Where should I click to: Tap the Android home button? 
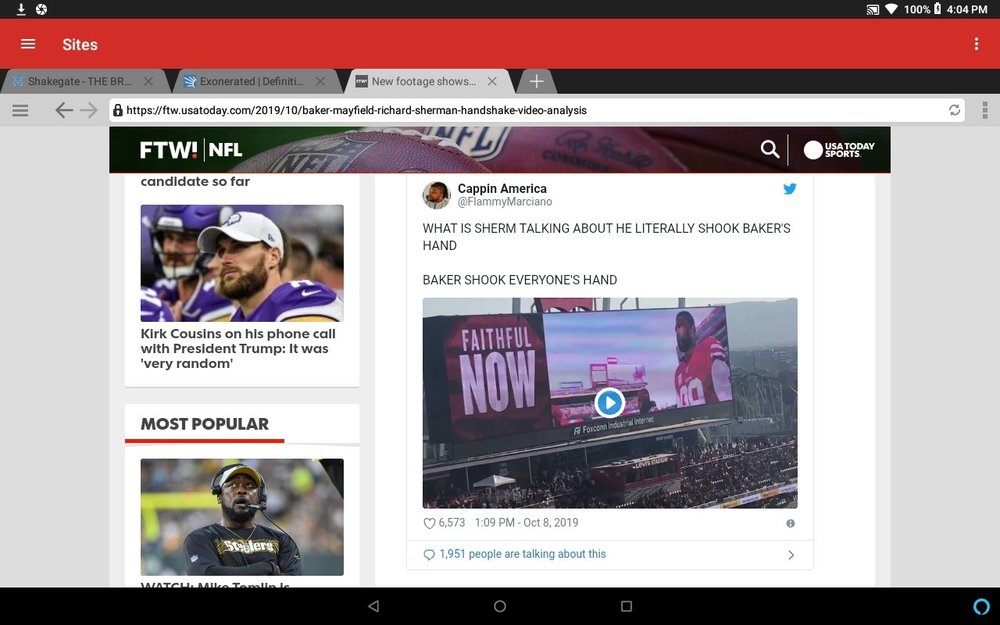click(500, 606)
